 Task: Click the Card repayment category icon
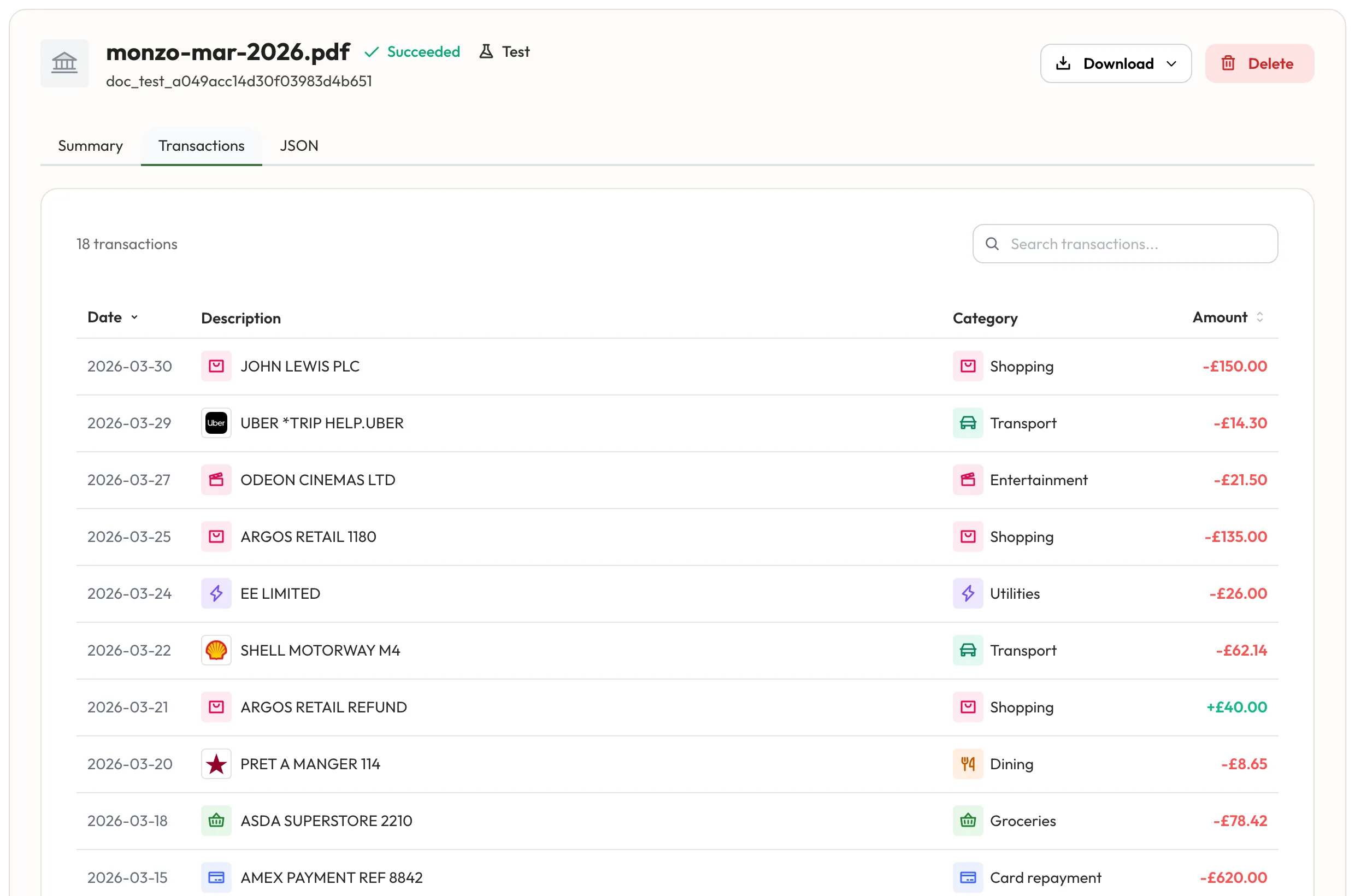point(968,878)
